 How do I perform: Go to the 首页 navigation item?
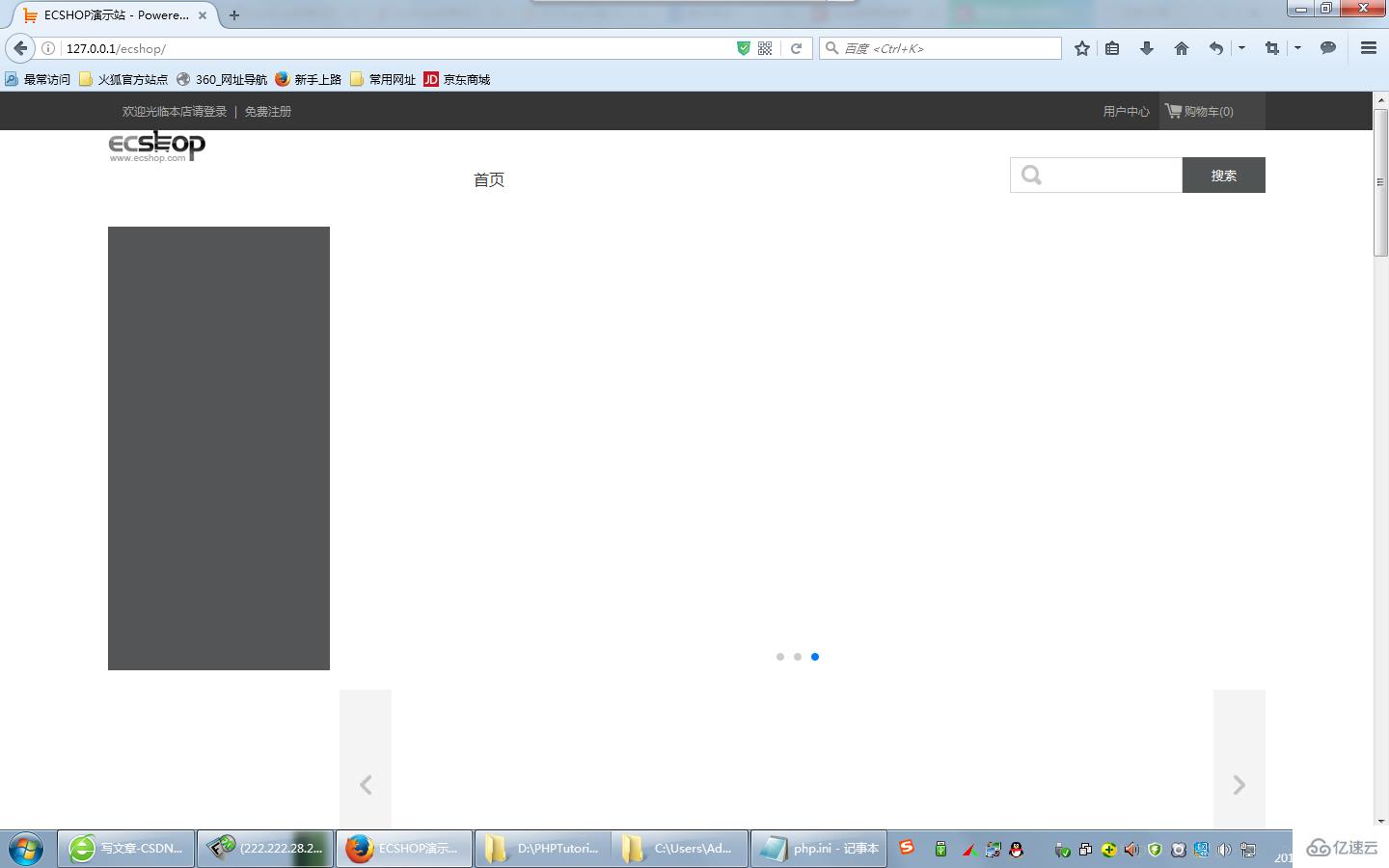pos(489,179)
